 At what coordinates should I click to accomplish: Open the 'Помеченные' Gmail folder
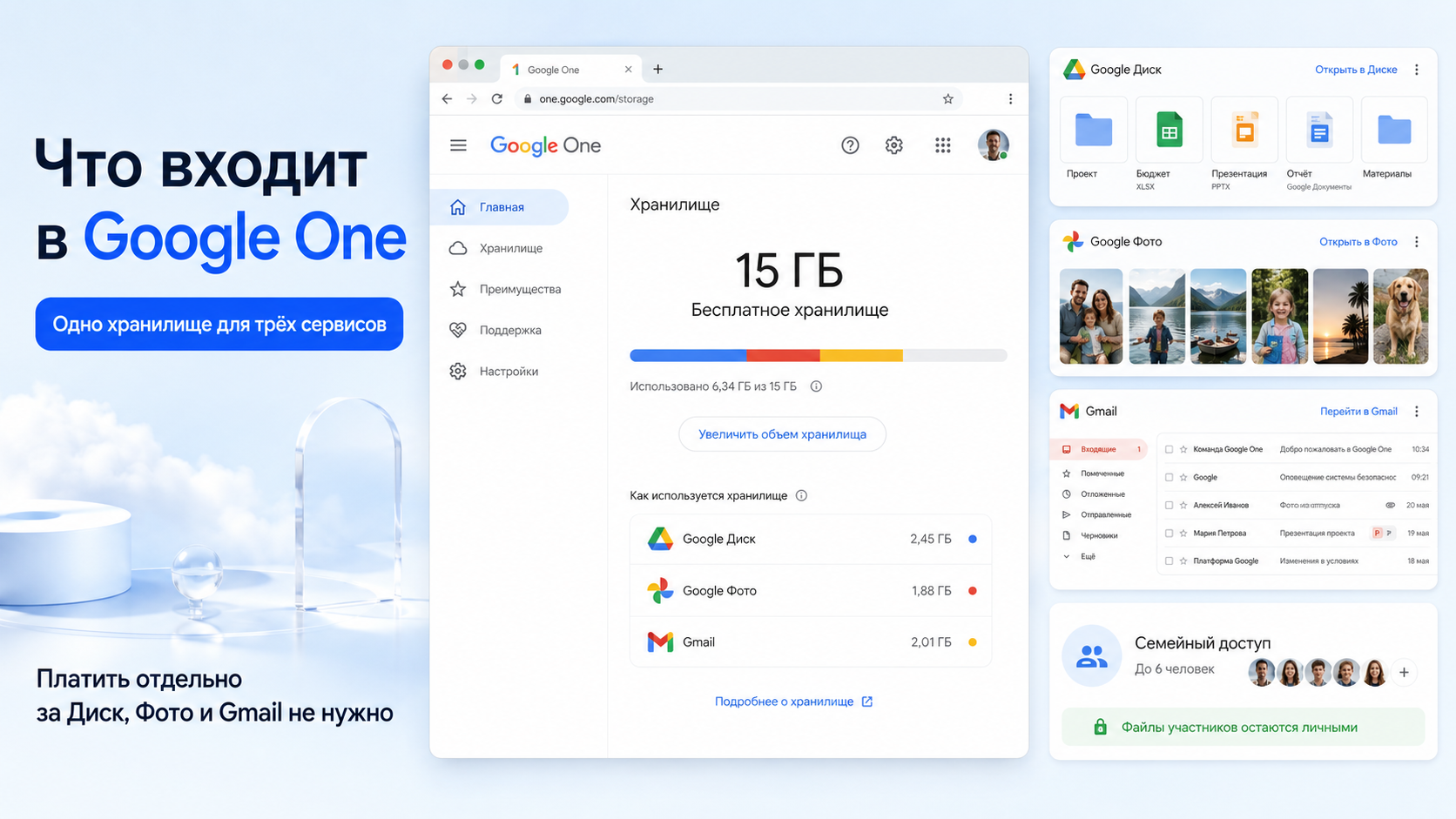pos(1094,474)
